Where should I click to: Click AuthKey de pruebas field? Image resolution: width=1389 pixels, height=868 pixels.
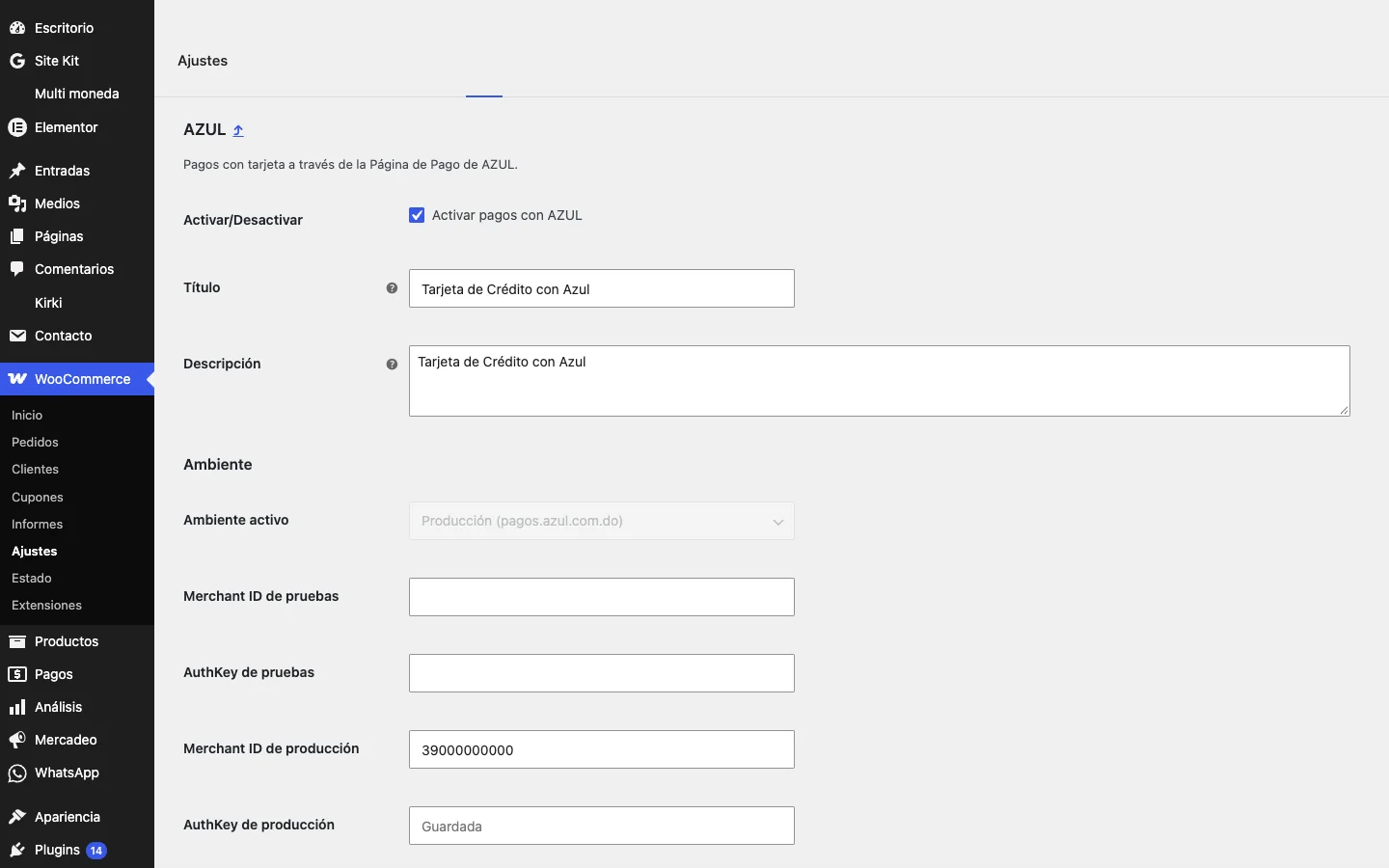click(x=602, y=673)
